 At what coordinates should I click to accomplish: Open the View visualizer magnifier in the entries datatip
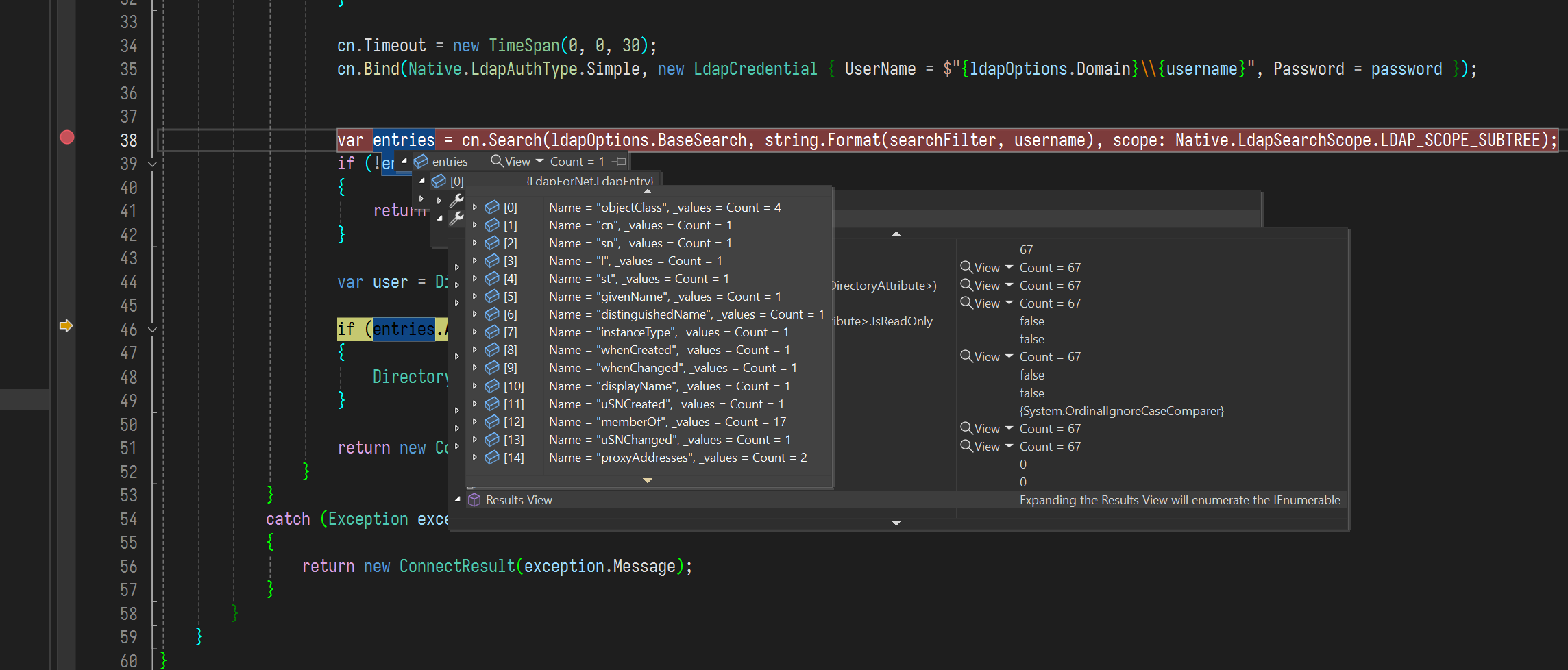497,161
